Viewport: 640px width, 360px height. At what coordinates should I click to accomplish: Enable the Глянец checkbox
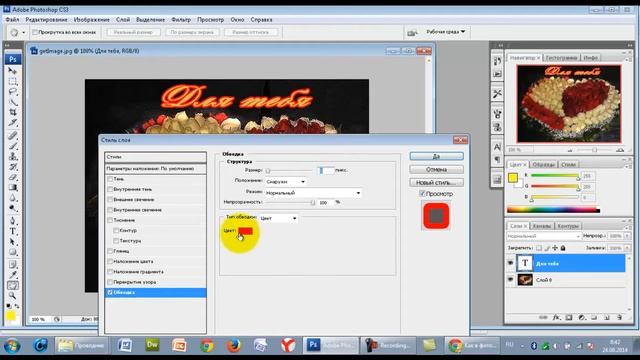point(110,251)
